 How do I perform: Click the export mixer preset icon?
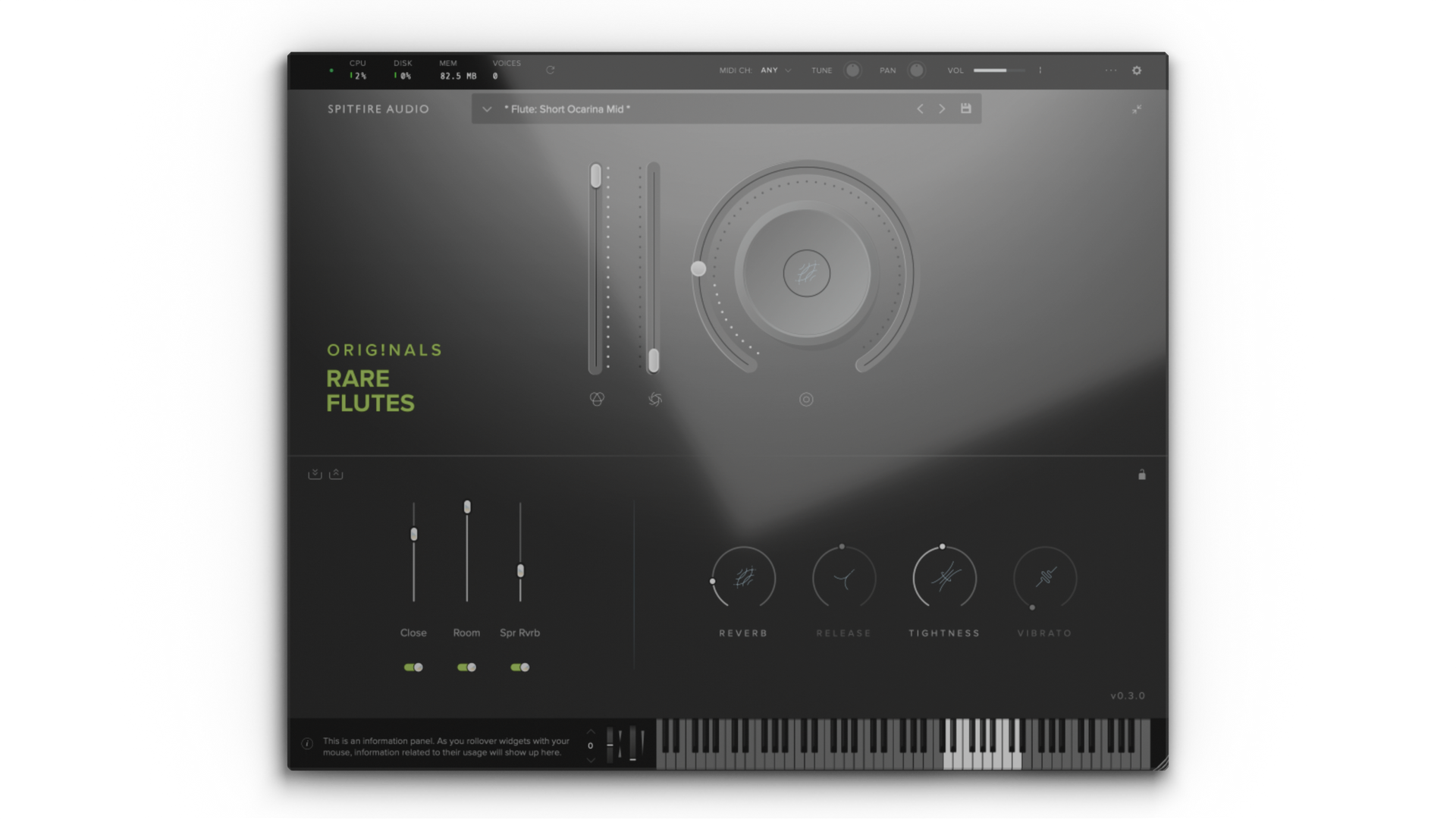coord(336,475)
